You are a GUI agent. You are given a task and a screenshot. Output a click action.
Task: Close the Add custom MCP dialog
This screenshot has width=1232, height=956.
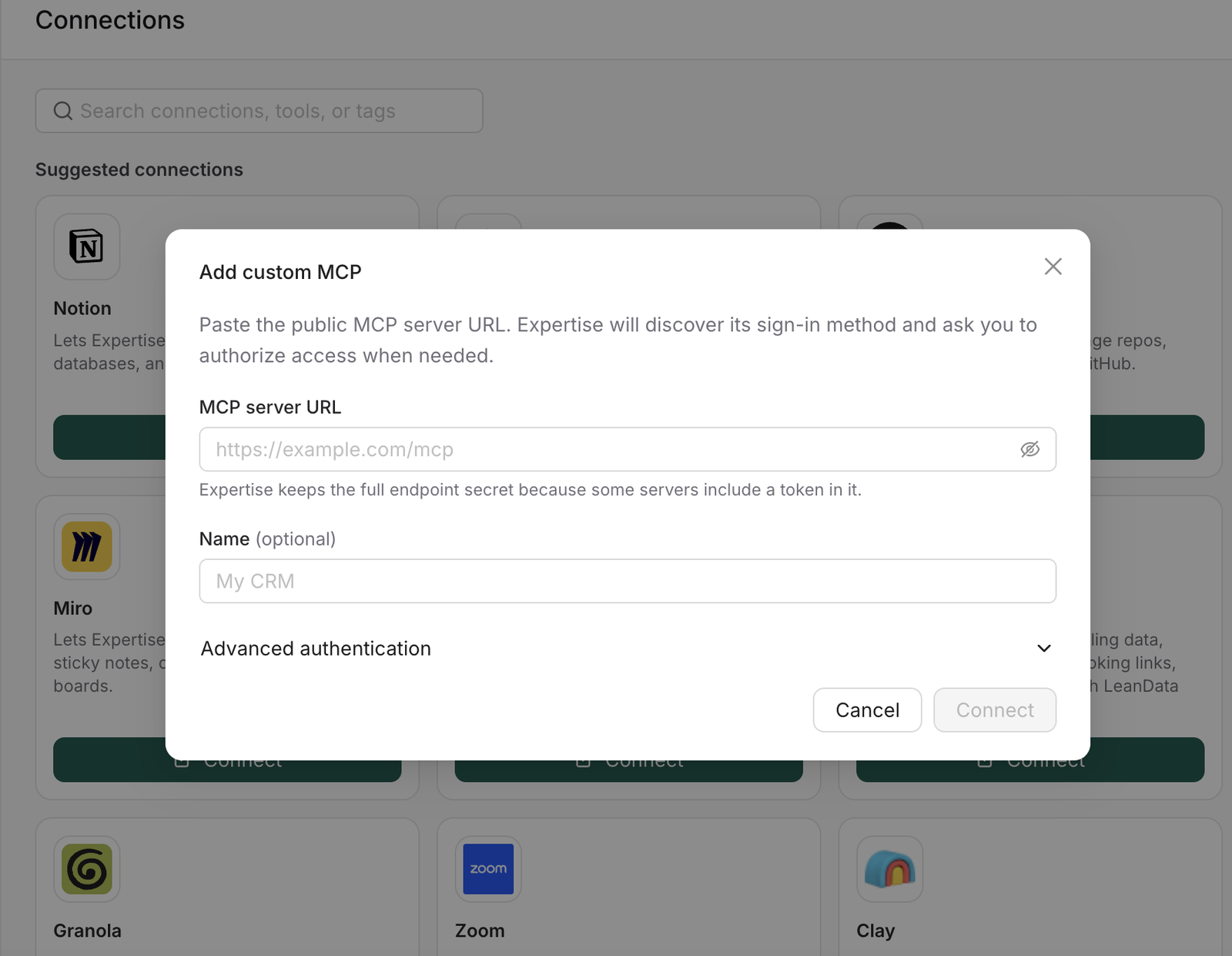pyautogui.click(x=1053, y=267)
